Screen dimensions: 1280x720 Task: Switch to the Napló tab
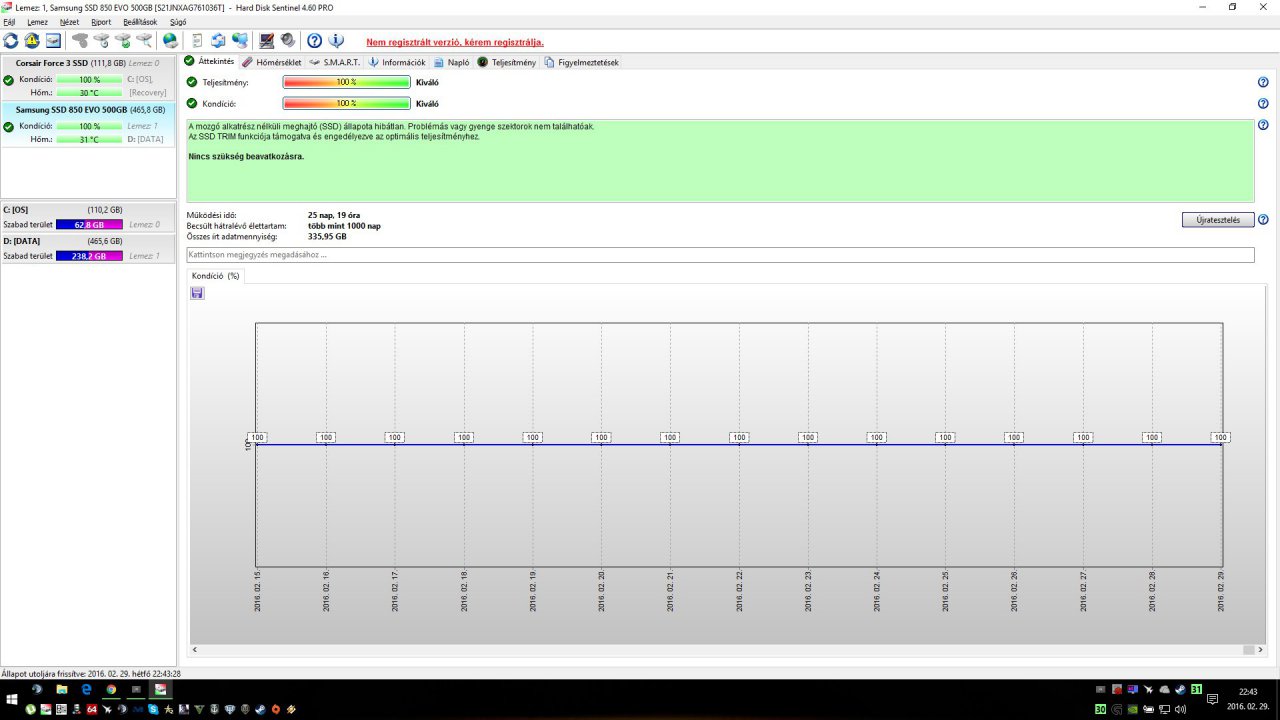click(x=452, y=62)
